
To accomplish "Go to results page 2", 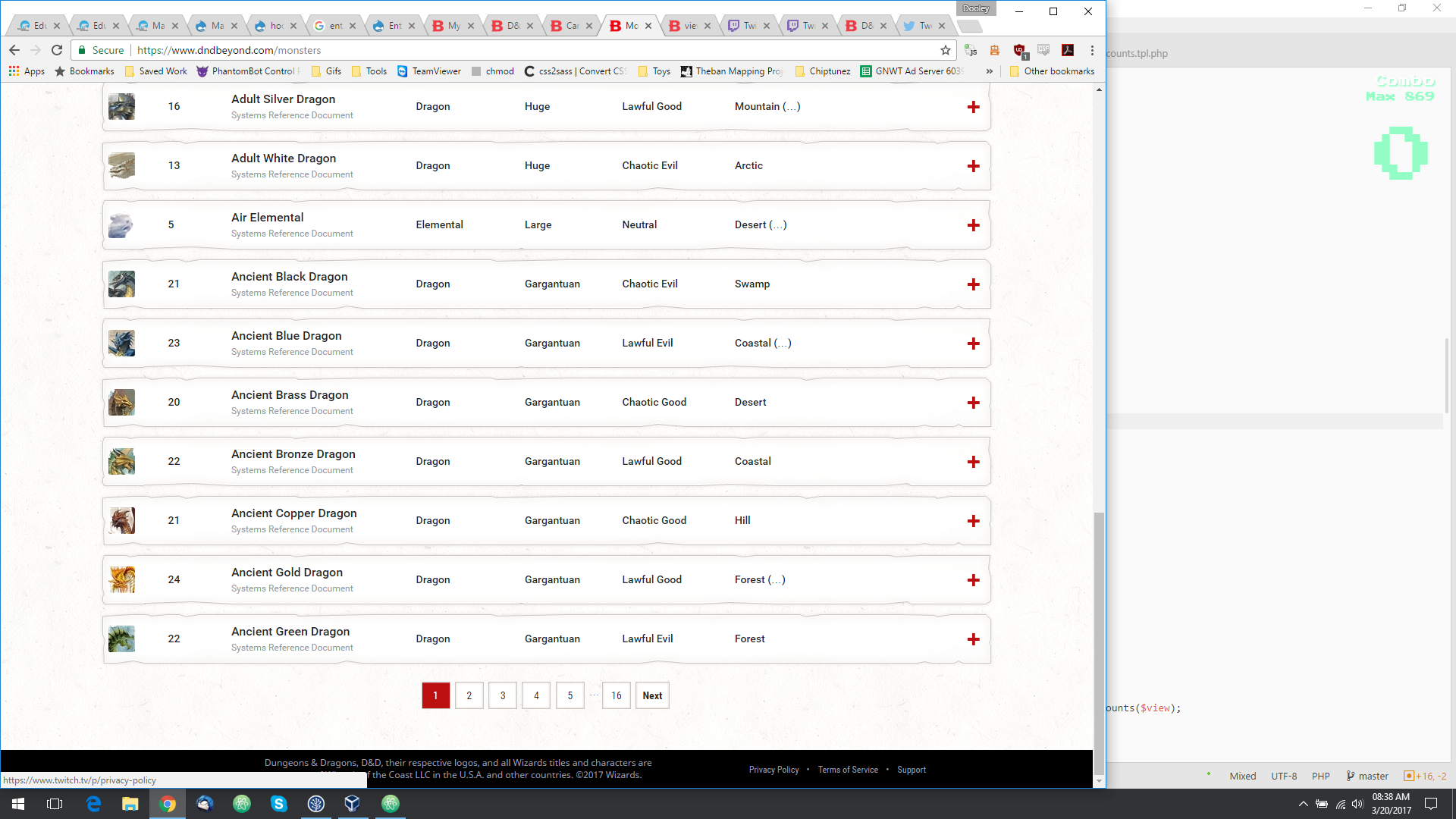I will pos(469,695).
